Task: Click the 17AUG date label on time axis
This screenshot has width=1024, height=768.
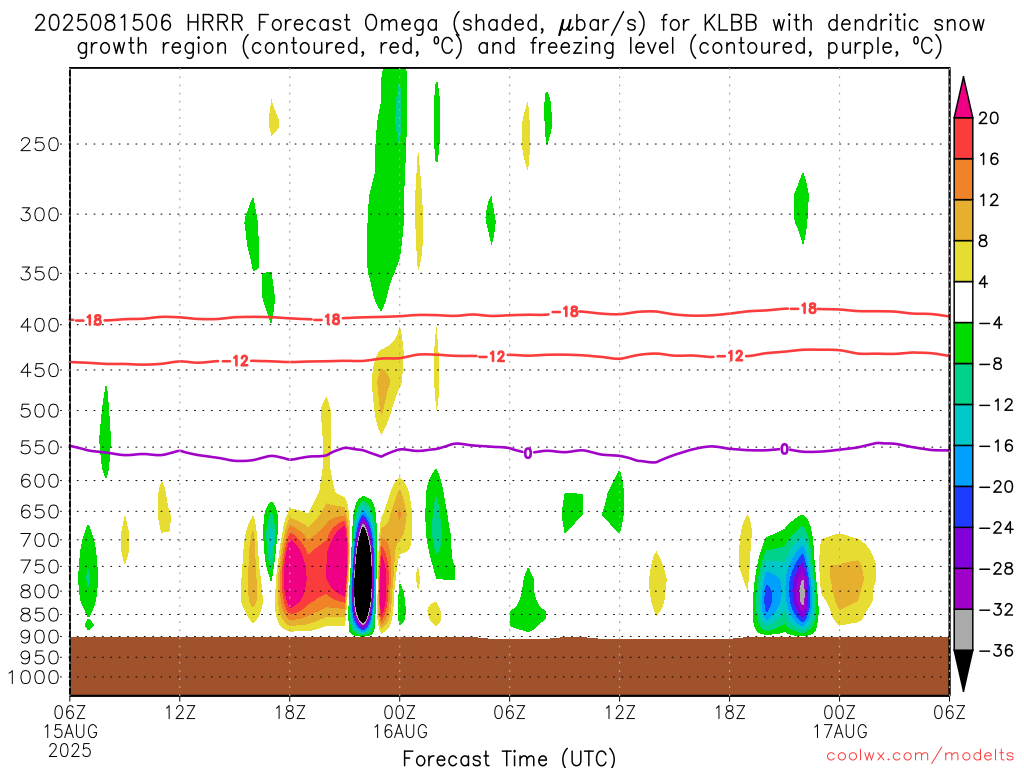Action: [840, 731]
